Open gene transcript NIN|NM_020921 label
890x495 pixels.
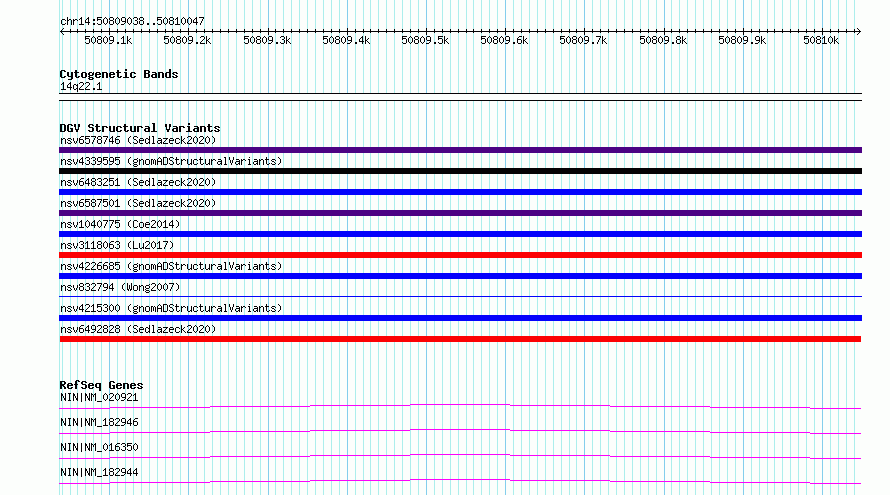pyautogui.click(x=99, y=397)
